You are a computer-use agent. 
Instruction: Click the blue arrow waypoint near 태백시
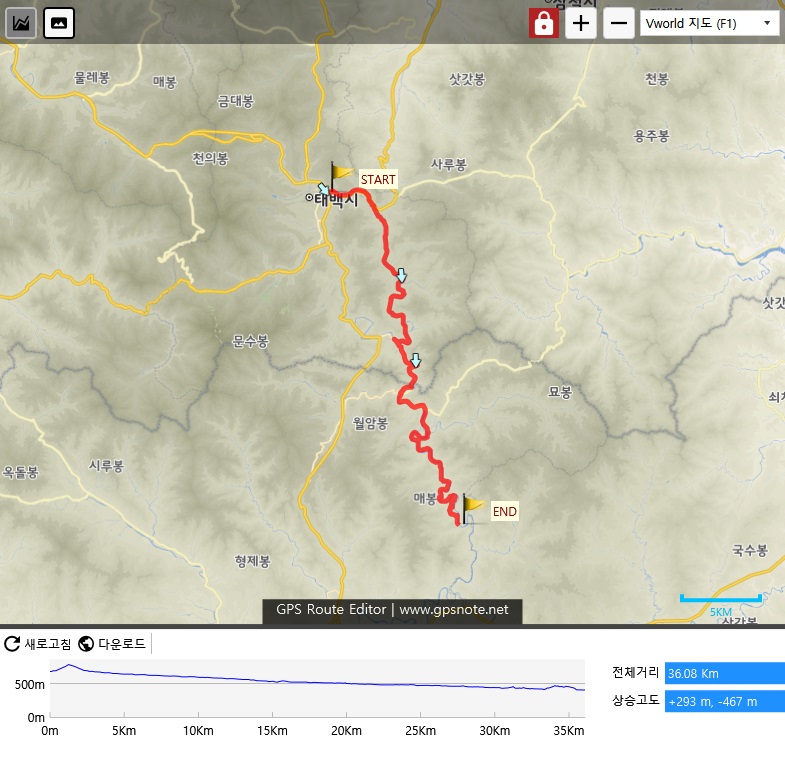323,189
